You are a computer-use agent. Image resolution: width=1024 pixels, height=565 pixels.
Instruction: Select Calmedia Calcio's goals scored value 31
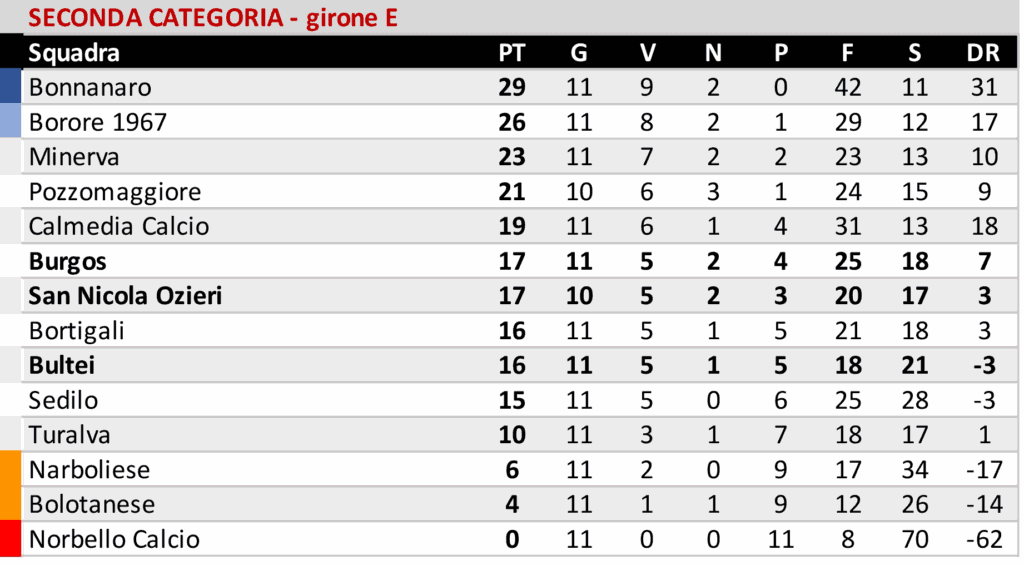847,227
